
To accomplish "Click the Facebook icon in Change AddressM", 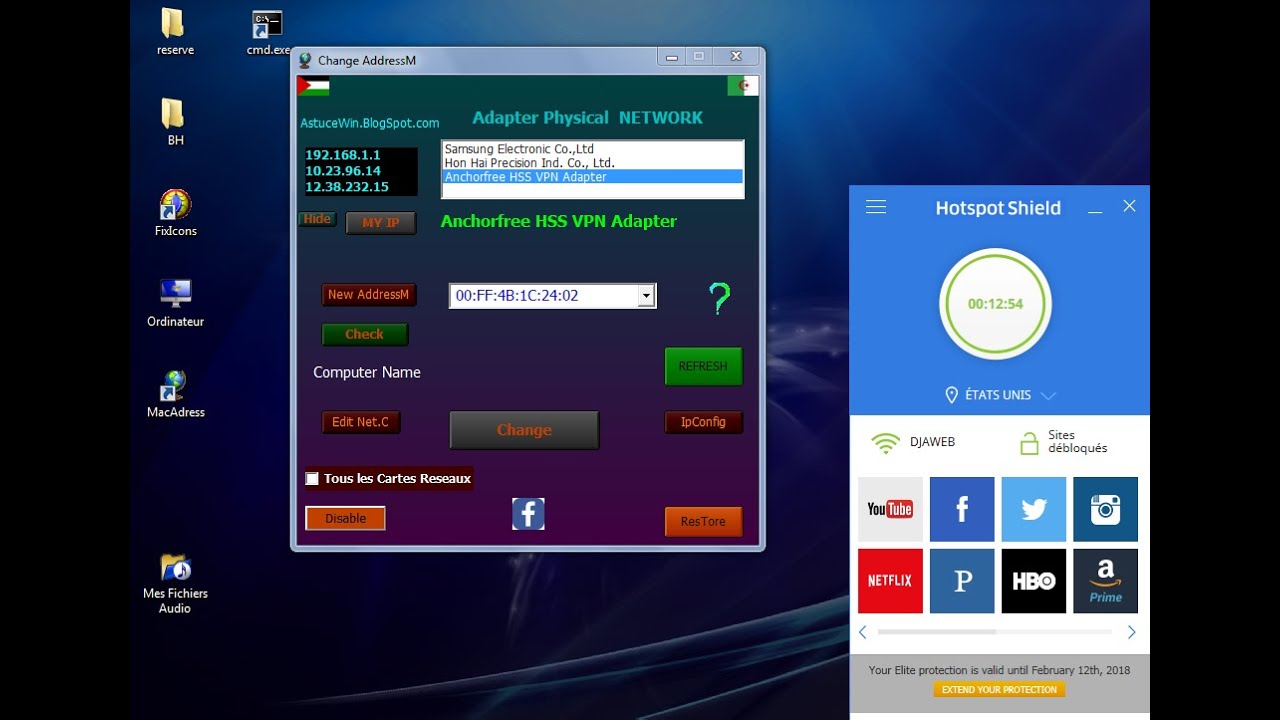I will pos(528,514).
